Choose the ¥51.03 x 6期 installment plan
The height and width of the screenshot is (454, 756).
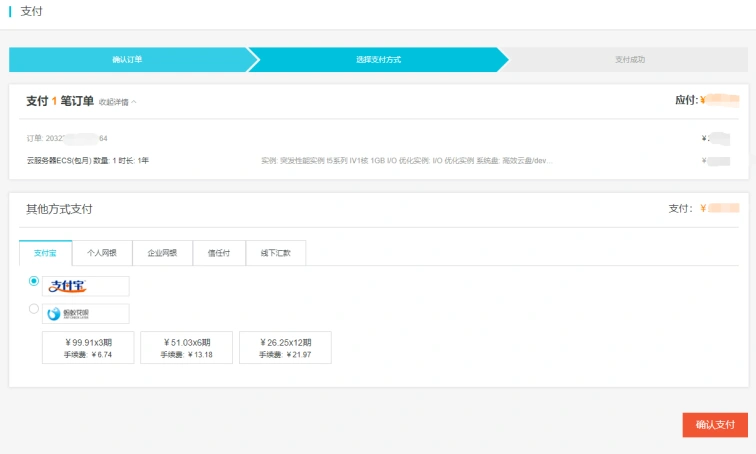(x=186, y=347)
